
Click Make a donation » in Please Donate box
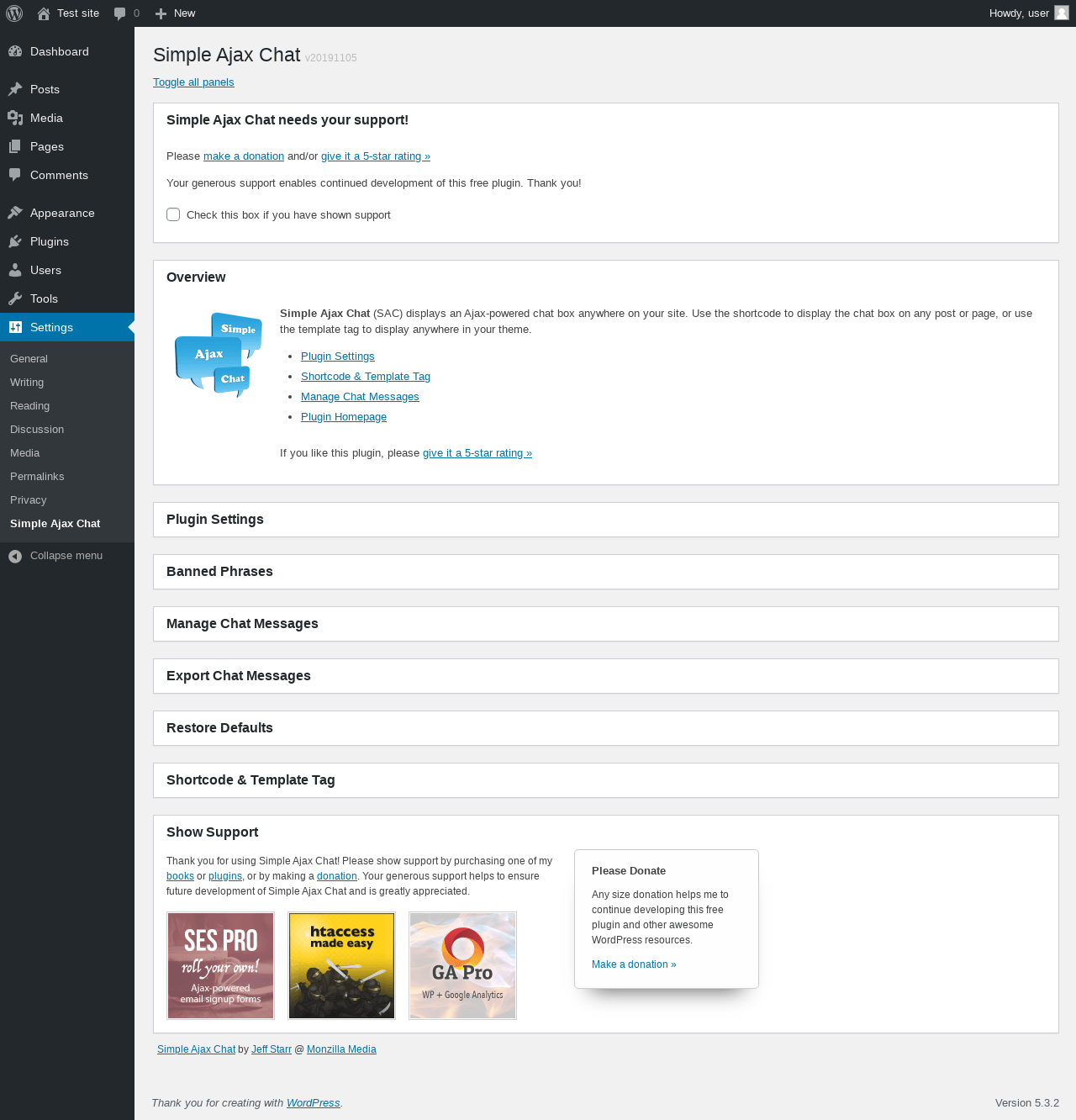(x=634, y=964)
